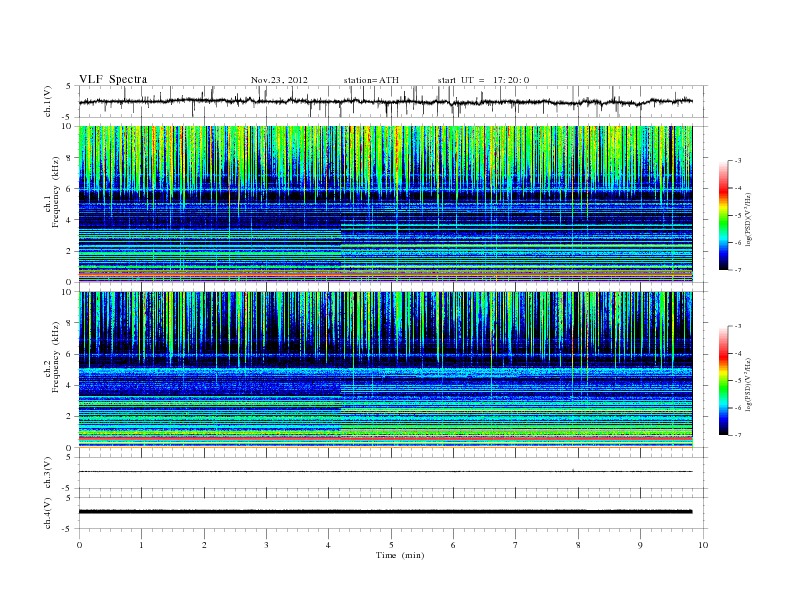792x612 pixels.
Task: Click the "VLF Spectra" title
Action: (x=113, y=79)
